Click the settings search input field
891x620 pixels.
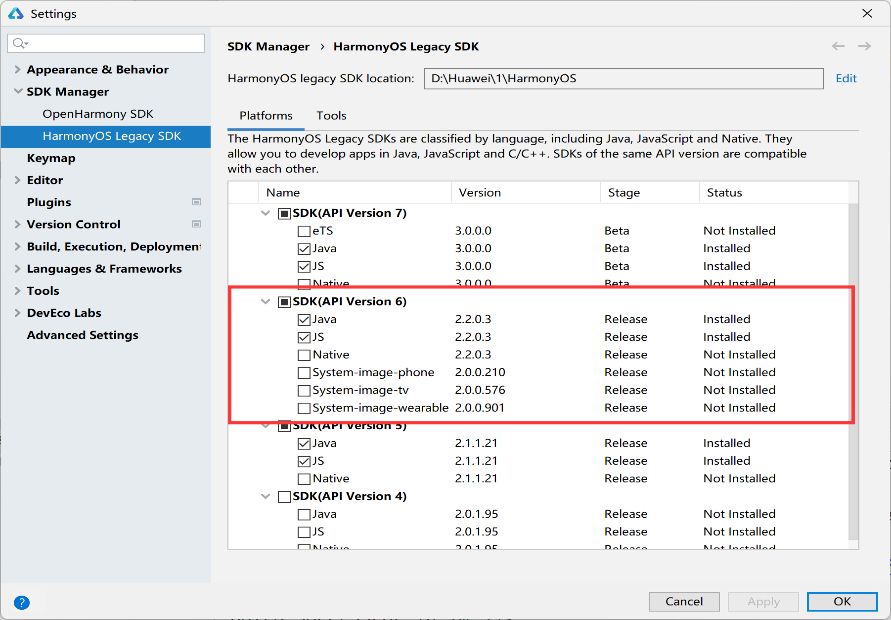(x=106, y=43)
